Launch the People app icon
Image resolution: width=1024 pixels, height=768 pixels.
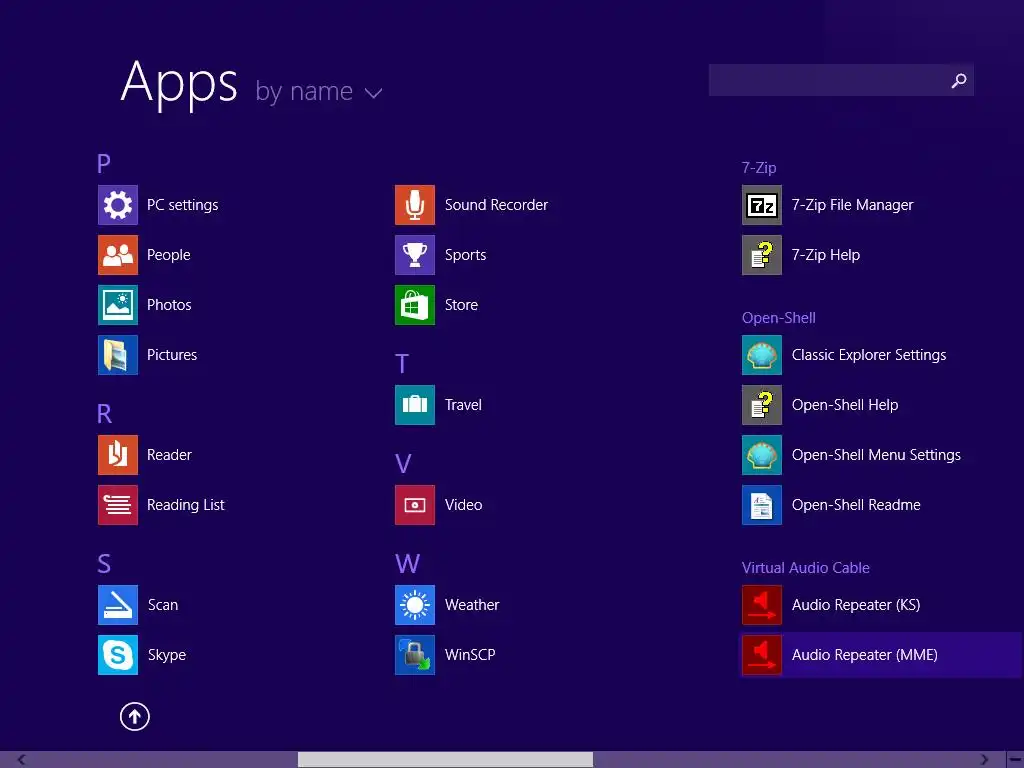point(118,255)
